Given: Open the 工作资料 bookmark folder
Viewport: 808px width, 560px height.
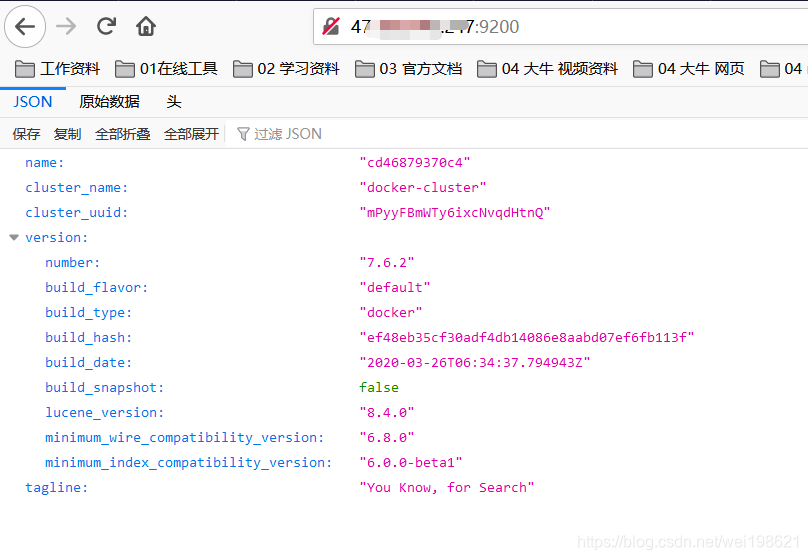Looking at the screenshot, I should click(x=57, y=69).
